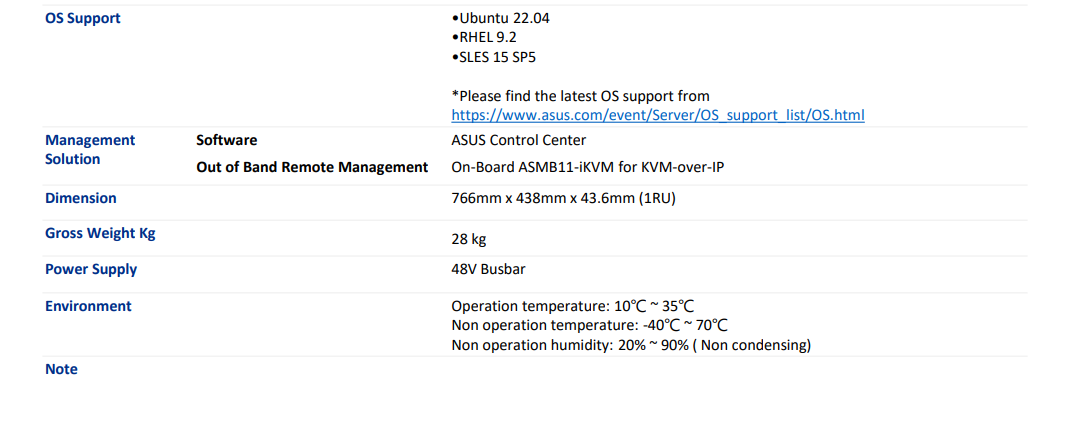Click the latest OS support note text
Screen dimensions: 1070x439
[580, 96]
